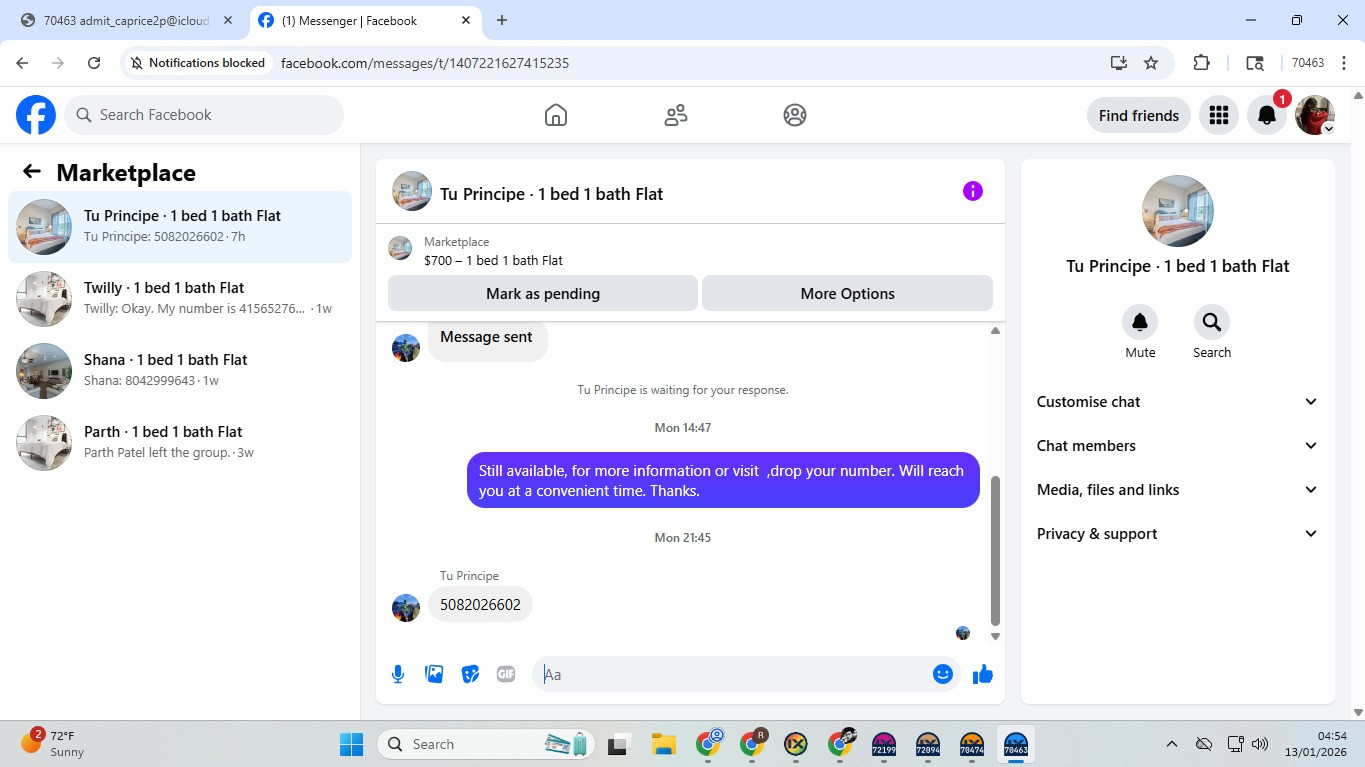Screen dimensions: 1365x767
Task: Open the Facebook menu grid icon
Action: (1218, 115)
